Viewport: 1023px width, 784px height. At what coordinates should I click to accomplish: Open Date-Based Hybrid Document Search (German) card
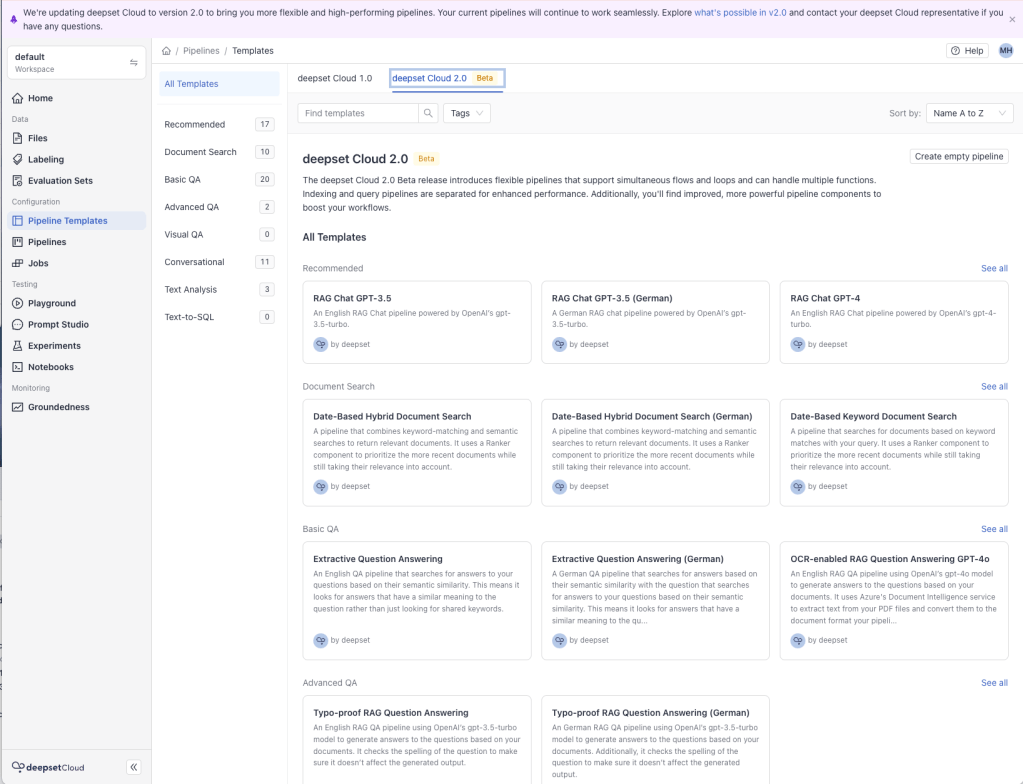pyautogui.click(x=655, y=453)
